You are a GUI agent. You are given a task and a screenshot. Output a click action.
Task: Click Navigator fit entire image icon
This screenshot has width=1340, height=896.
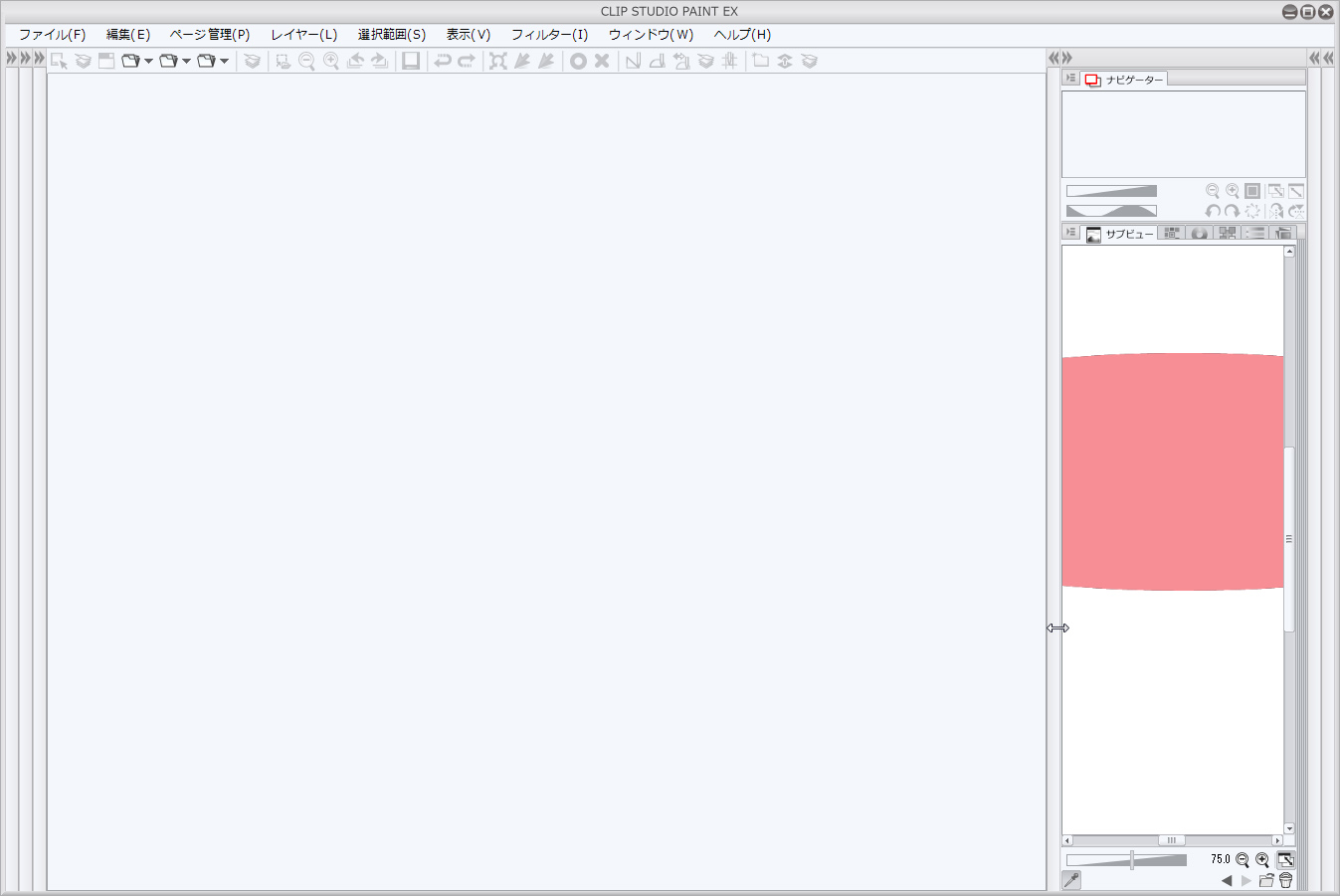1296,191
